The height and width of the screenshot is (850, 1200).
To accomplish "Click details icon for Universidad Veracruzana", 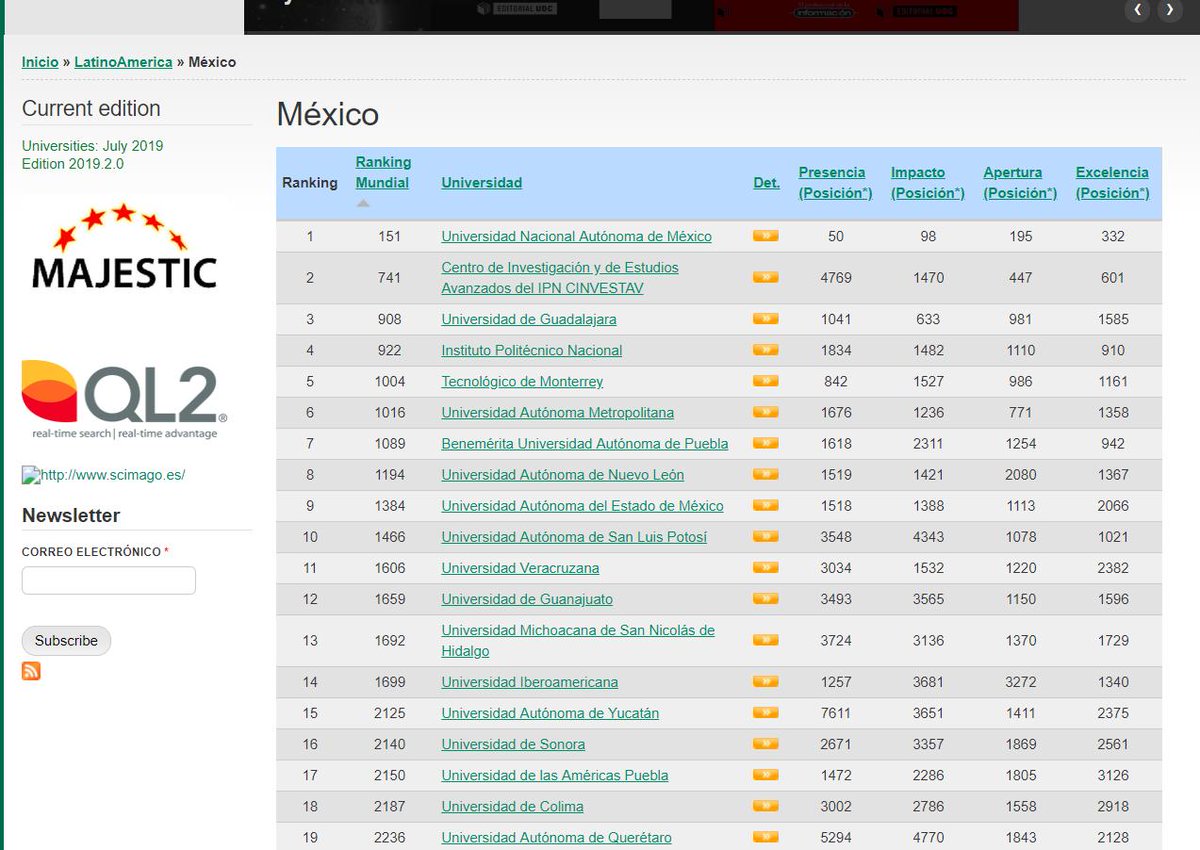I will 766,567.
